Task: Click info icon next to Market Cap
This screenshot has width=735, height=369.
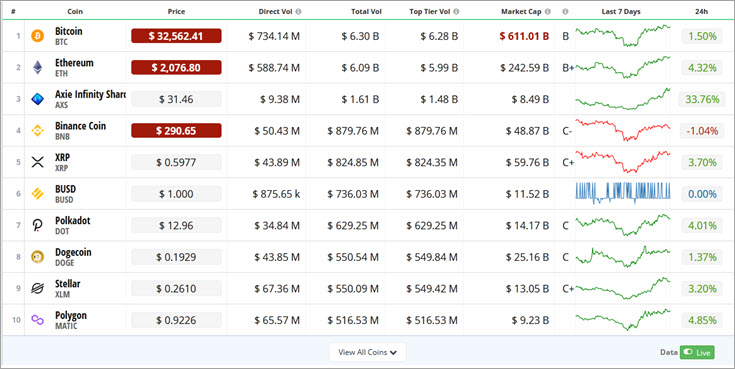Action: [547, 12]
